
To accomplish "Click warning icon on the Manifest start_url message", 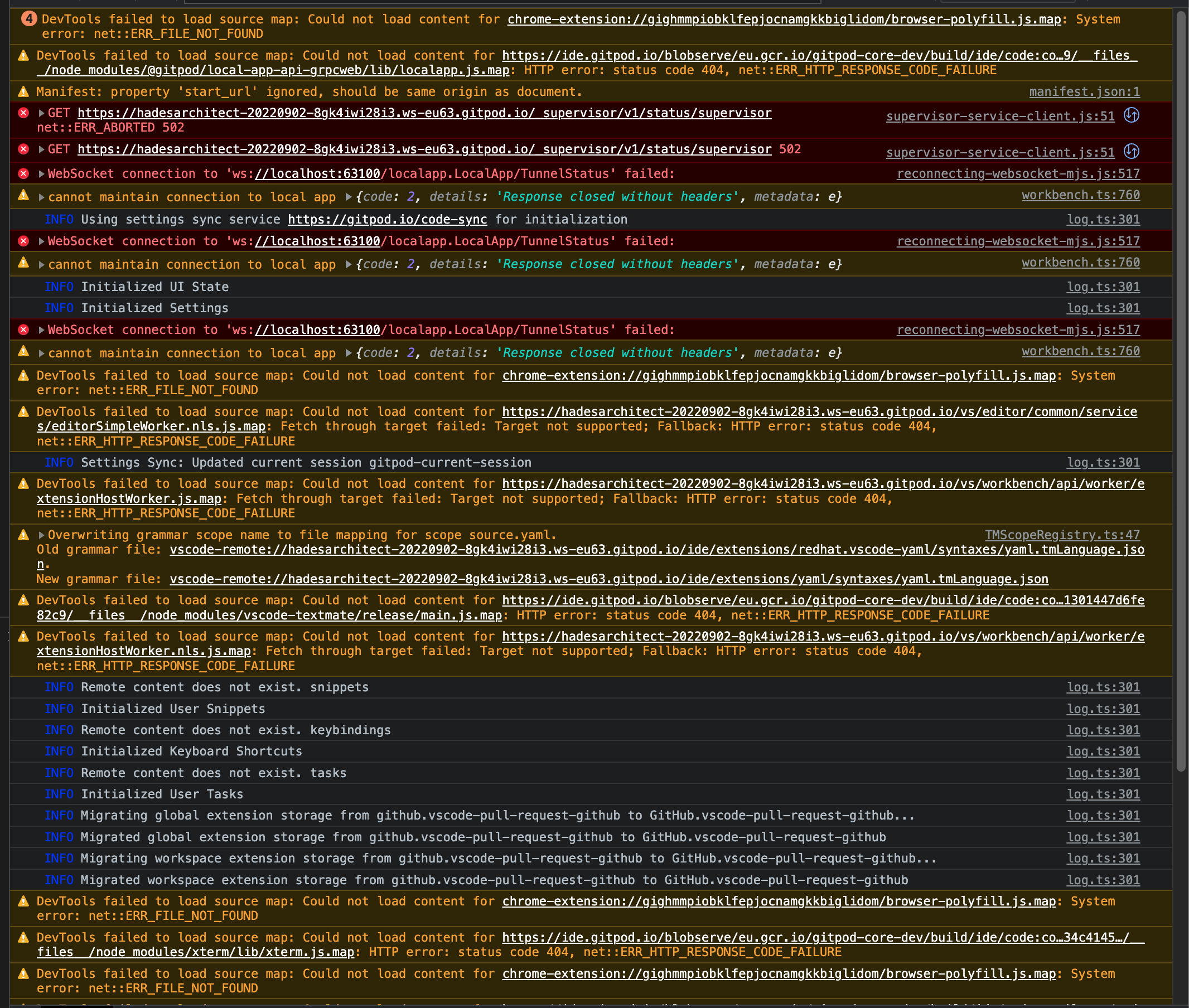I will point(23,91).
